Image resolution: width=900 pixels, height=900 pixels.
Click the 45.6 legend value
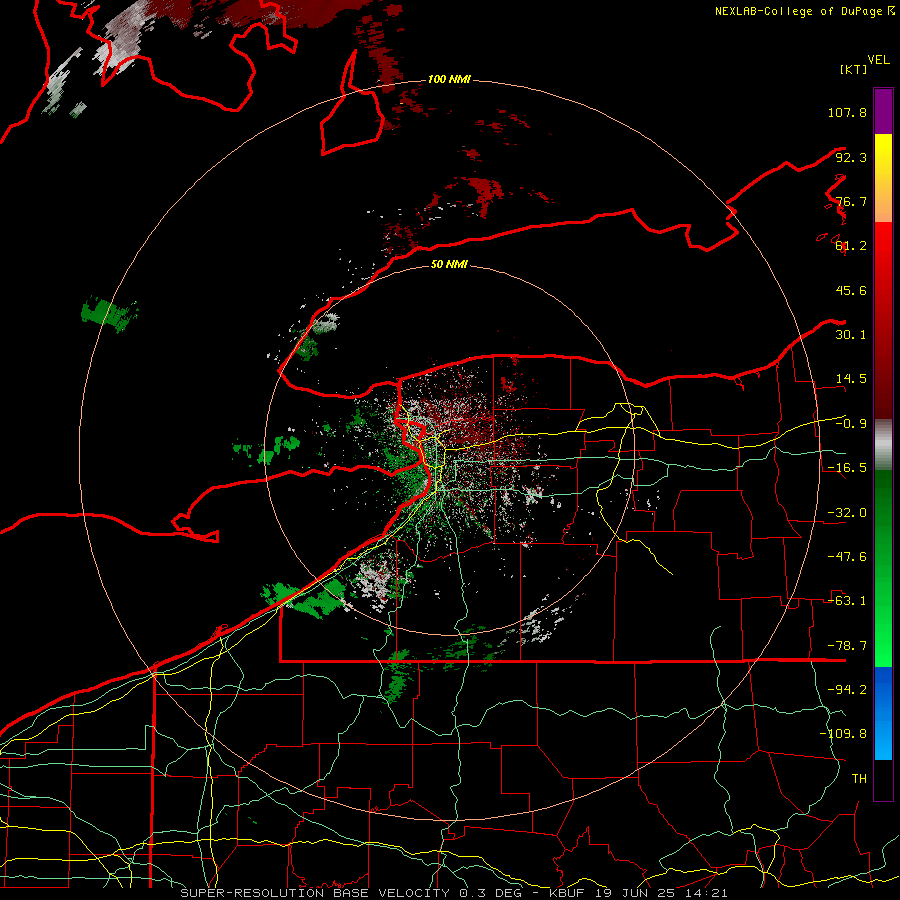[851, 290]
